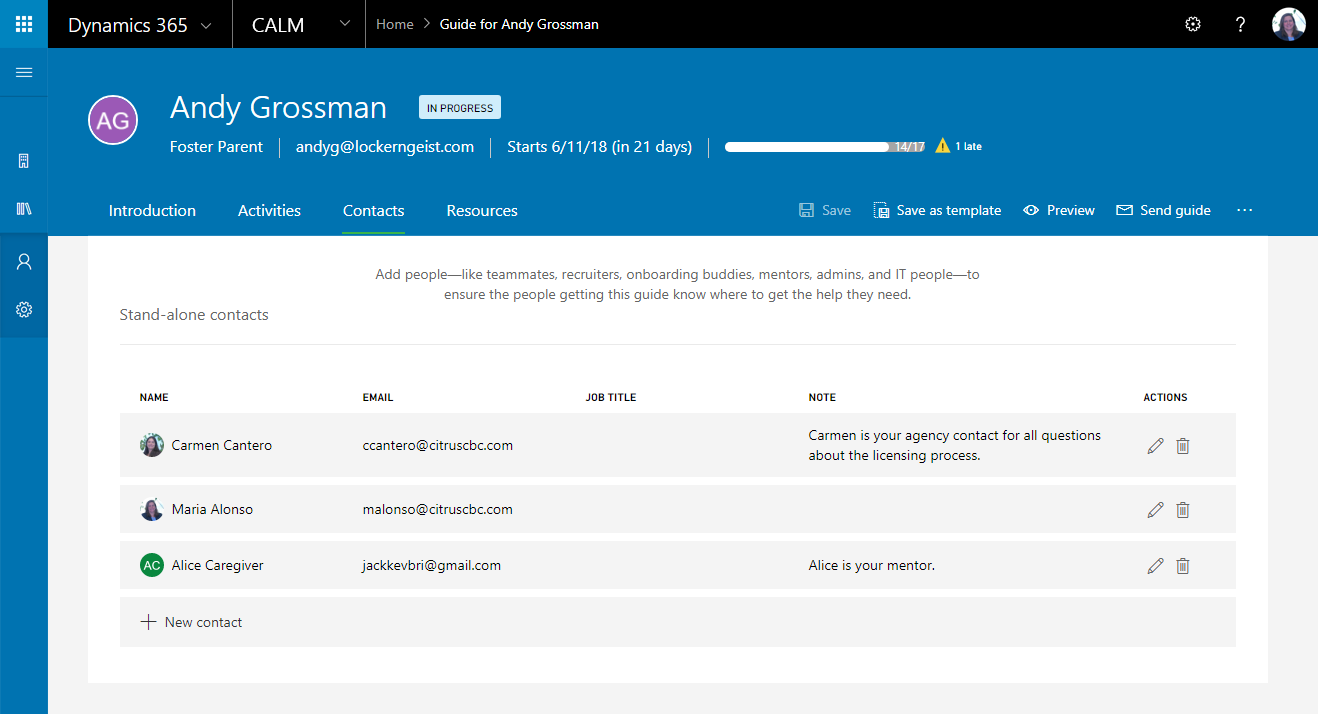The height and width of the screenshot is (714, 1318).
Task: Open the library books sidebar icon
Action: [24, 209]
